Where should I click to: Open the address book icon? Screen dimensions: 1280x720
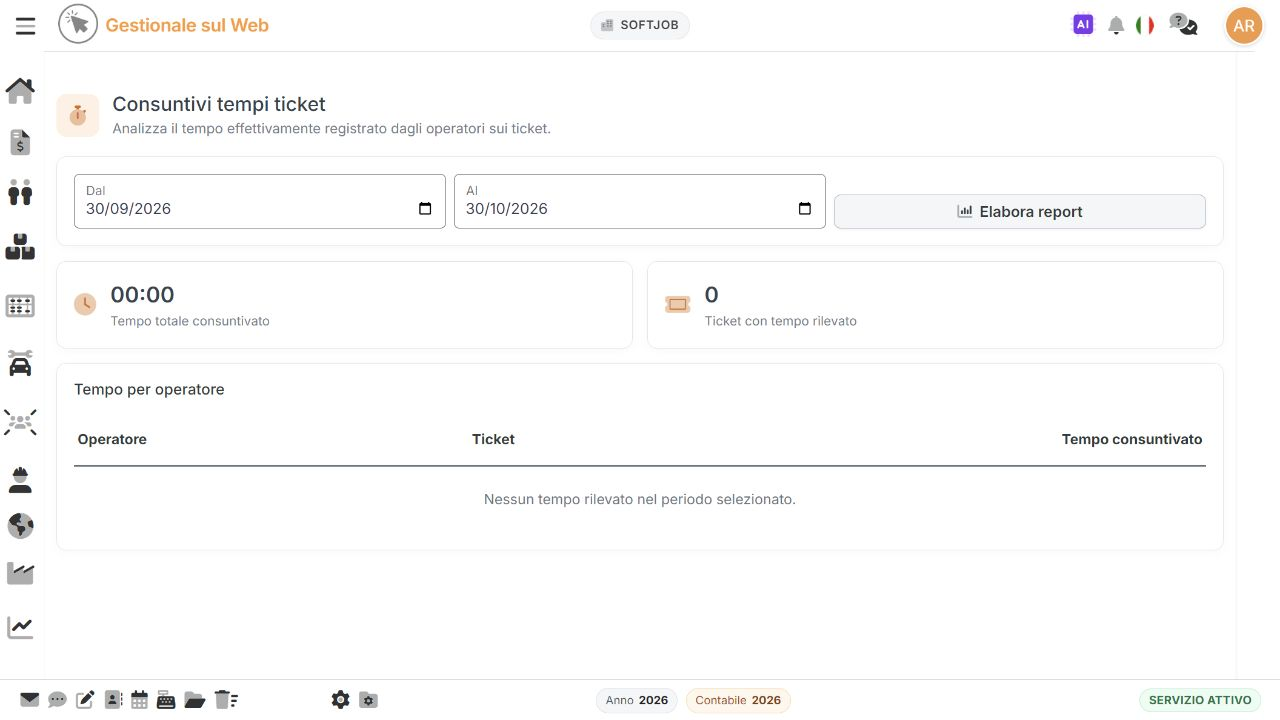(113, 700)
